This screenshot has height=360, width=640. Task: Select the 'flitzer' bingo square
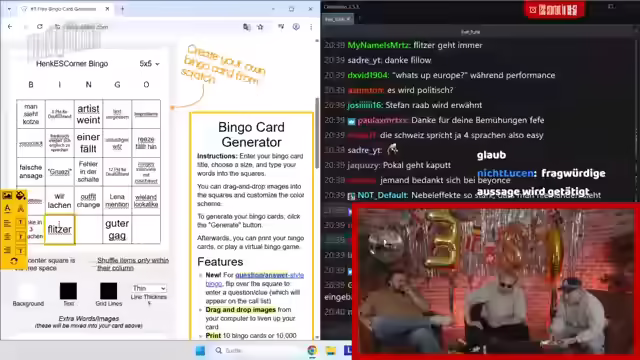click(x=60, y=230)
